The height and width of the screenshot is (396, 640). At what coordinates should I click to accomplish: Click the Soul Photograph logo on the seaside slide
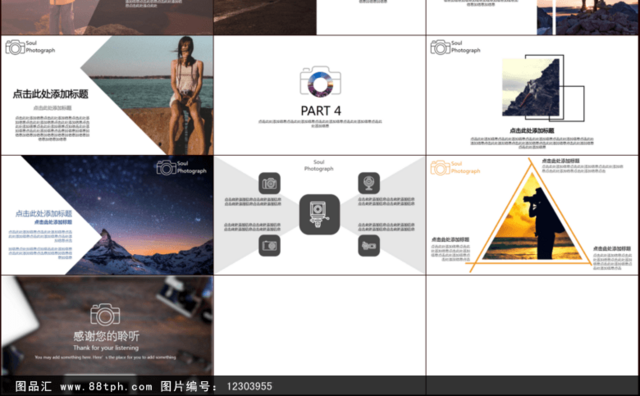click(x=30, y=47)
